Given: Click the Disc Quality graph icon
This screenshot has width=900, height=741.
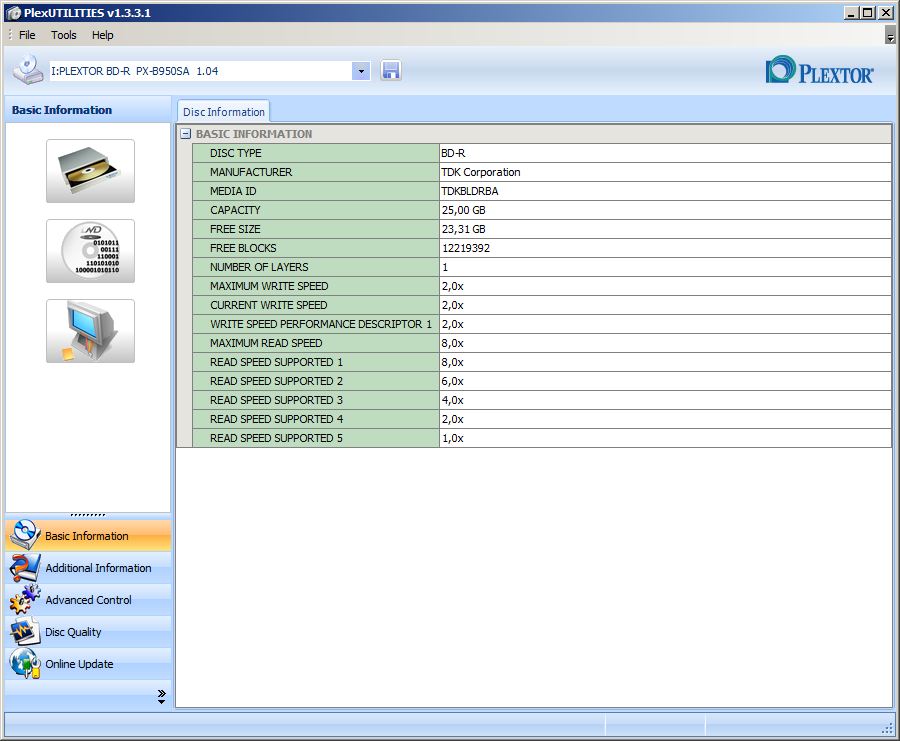Looking at the screenshot, I should (25, 631).
